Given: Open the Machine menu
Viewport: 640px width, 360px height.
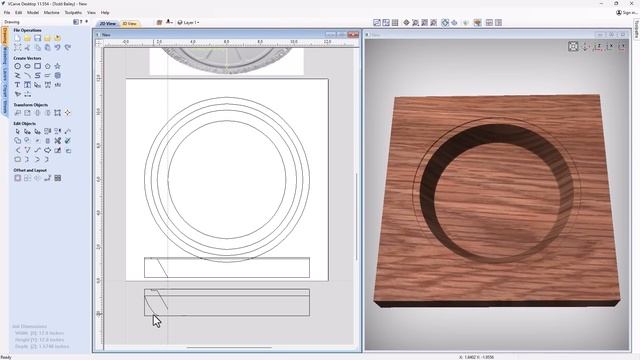Looking at the screenshot, I should pos(51,13).
